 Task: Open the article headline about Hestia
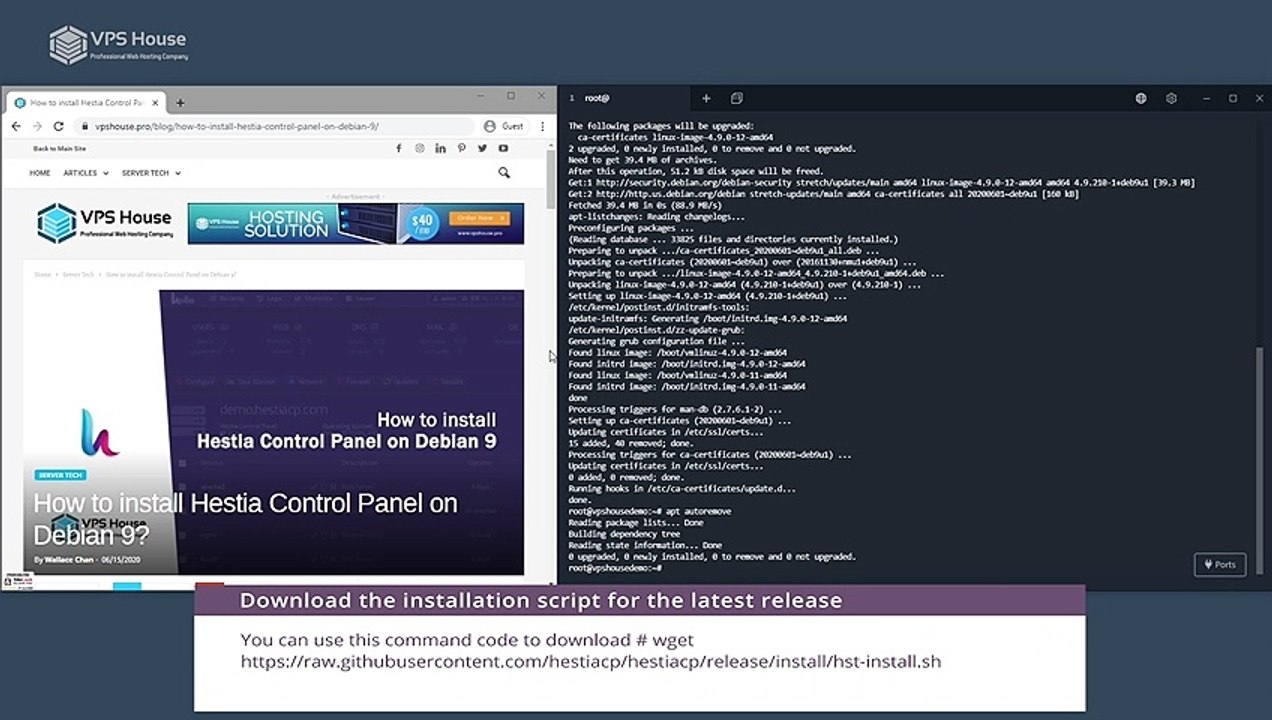(245, 518)
